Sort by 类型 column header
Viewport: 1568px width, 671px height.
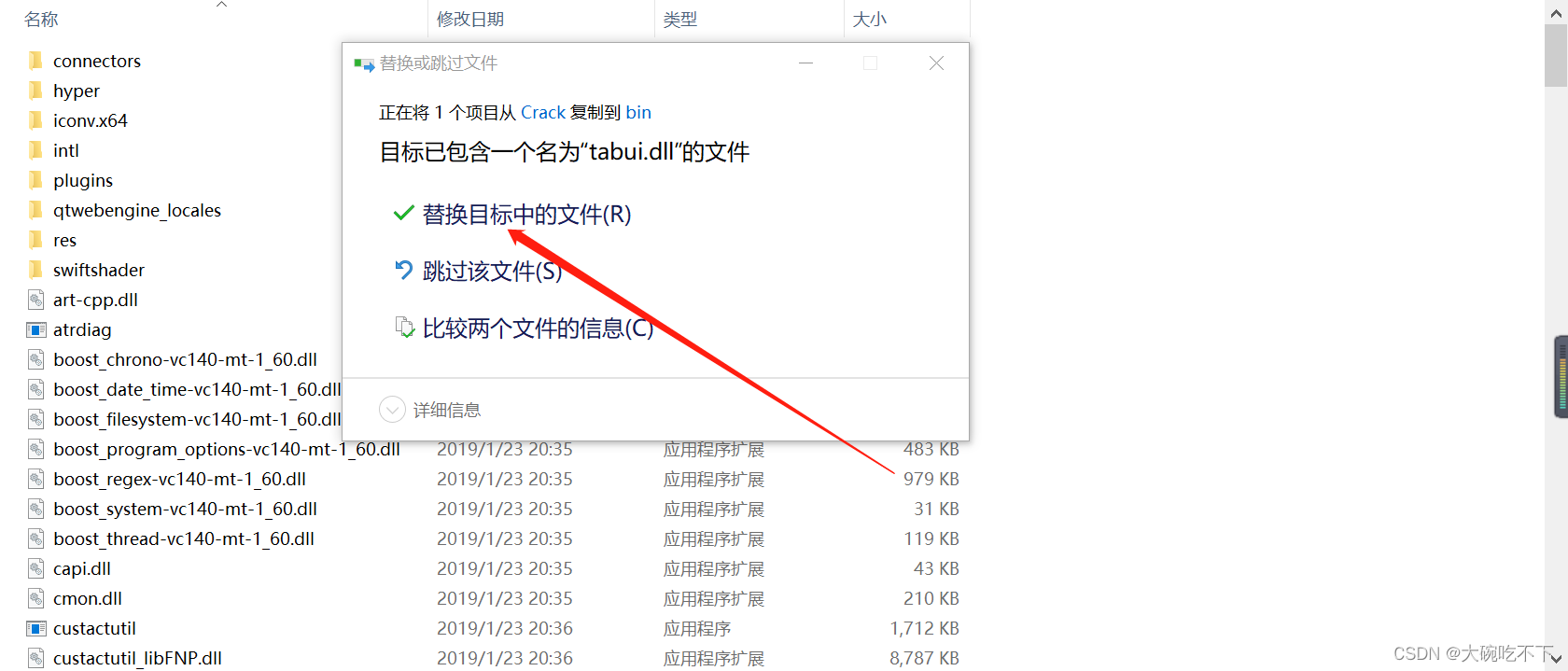680,20
